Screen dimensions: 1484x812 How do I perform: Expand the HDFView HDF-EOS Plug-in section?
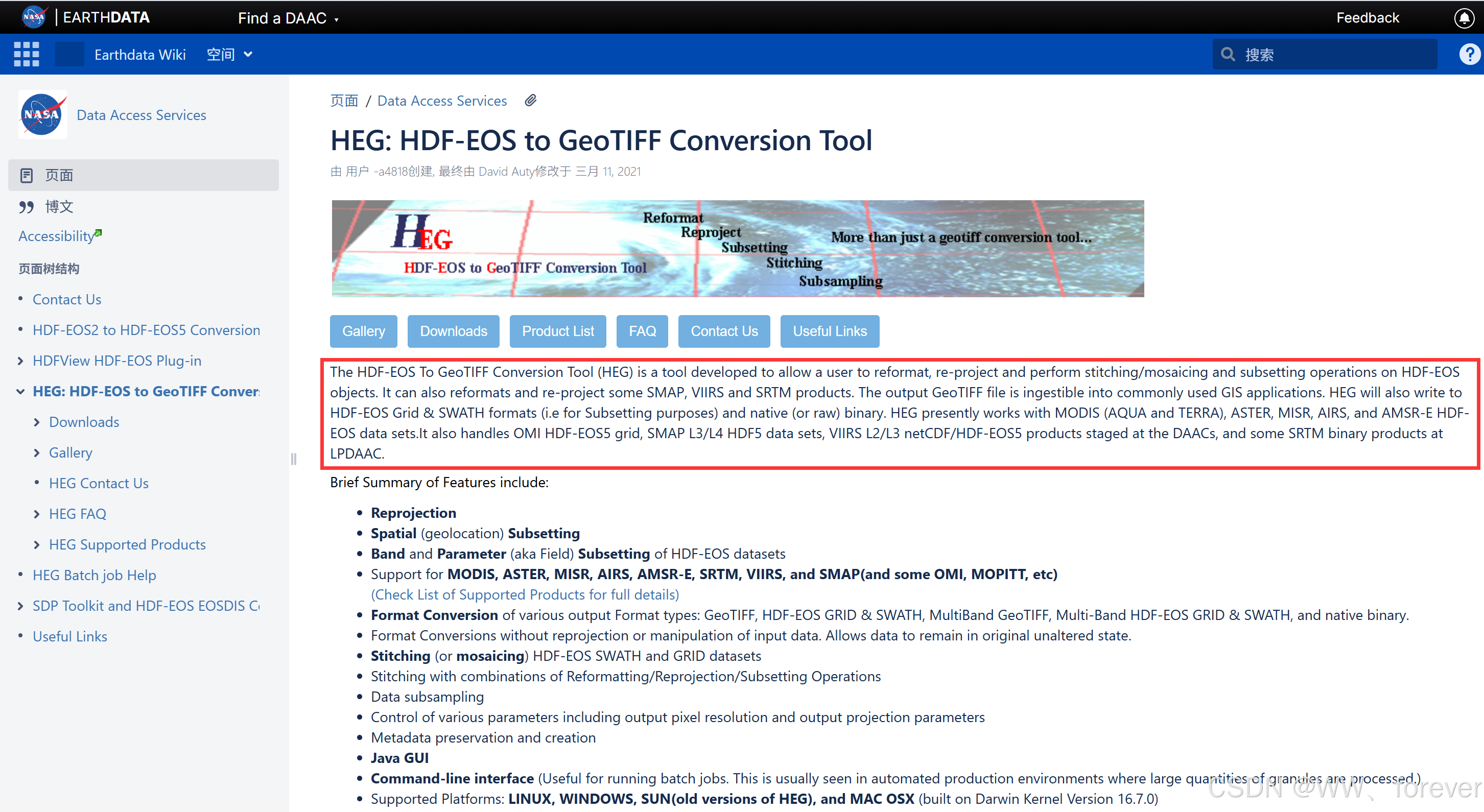point(20,361)
